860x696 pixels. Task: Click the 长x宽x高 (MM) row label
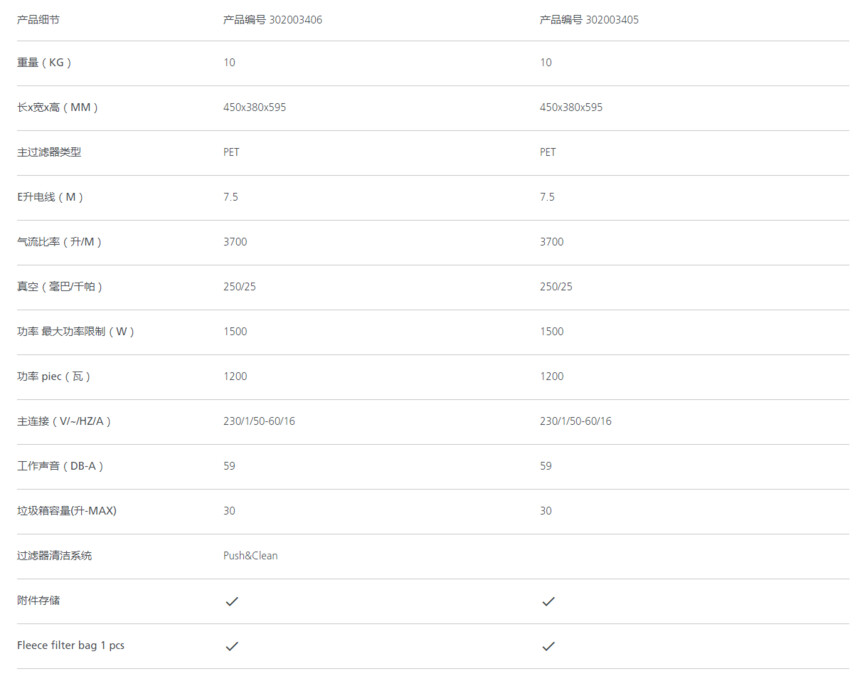pyautogui.click(x=58, y=107)
